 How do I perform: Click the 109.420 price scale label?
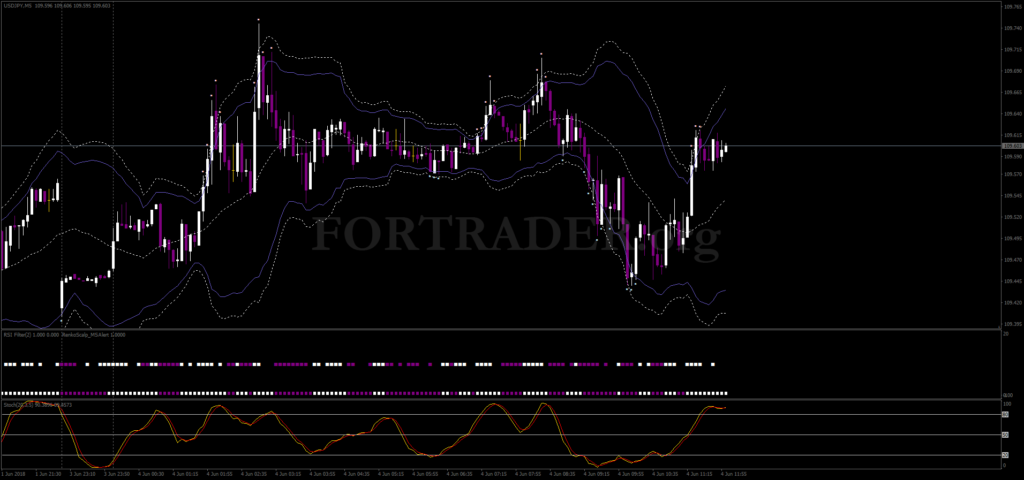coord(1012,302)
